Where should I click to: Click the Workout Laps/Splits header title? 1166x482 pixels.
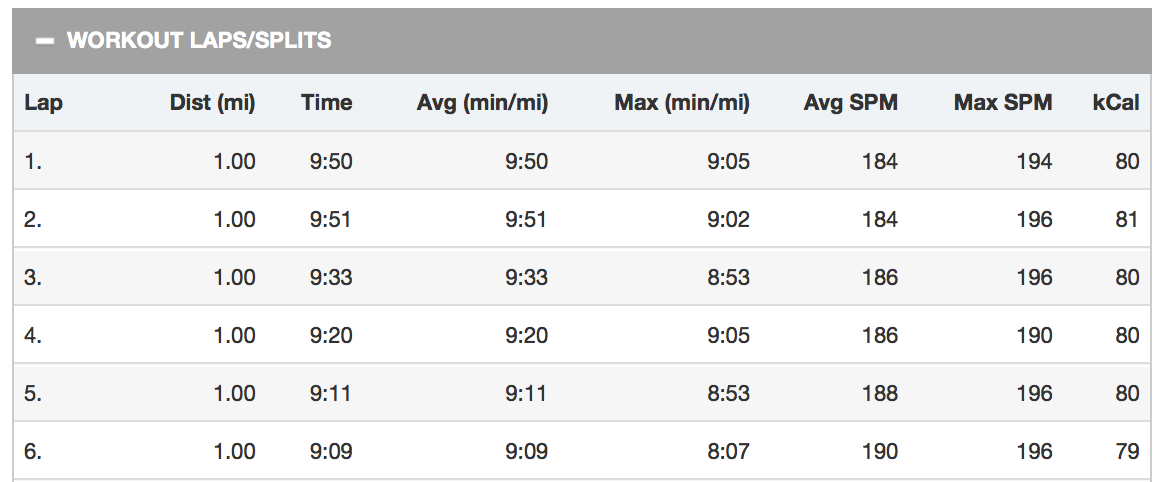pyautogui.click(x=199, y=40)
